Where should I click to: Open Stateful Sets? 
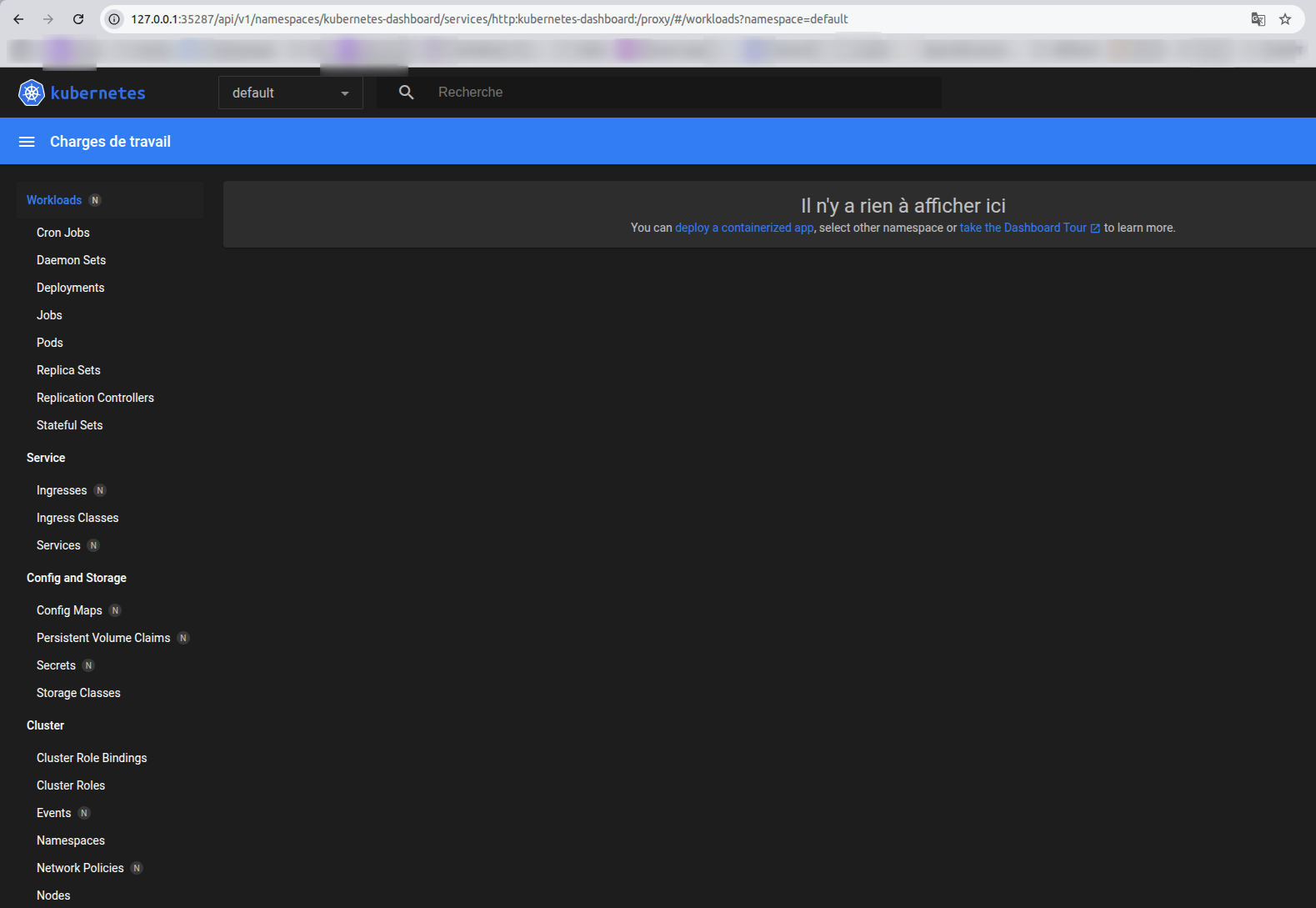pos(69,425)
